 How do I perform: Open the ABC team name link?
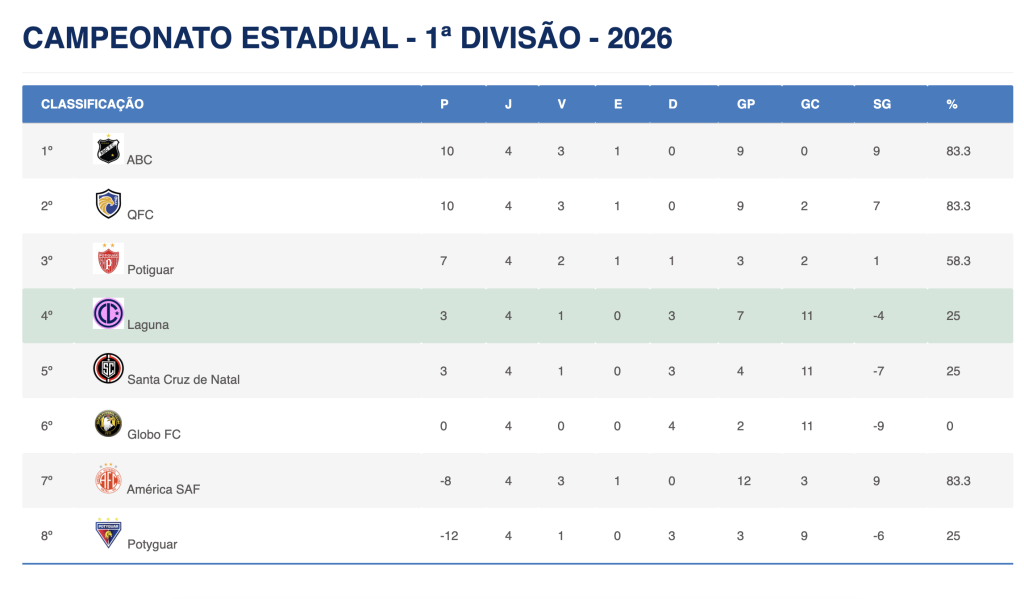coord(140,160)
